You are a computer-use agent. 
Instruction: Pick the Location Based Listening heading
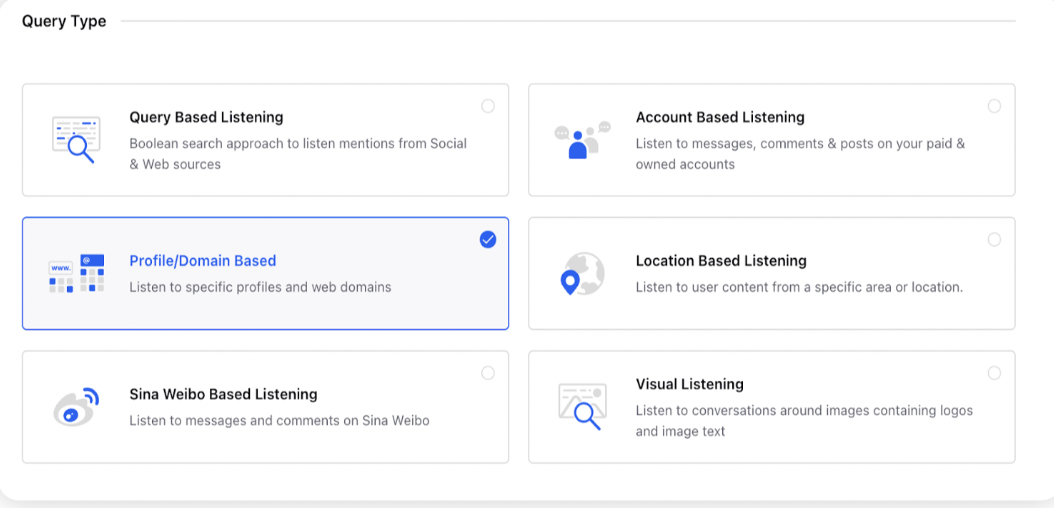[x=721, y=261]
